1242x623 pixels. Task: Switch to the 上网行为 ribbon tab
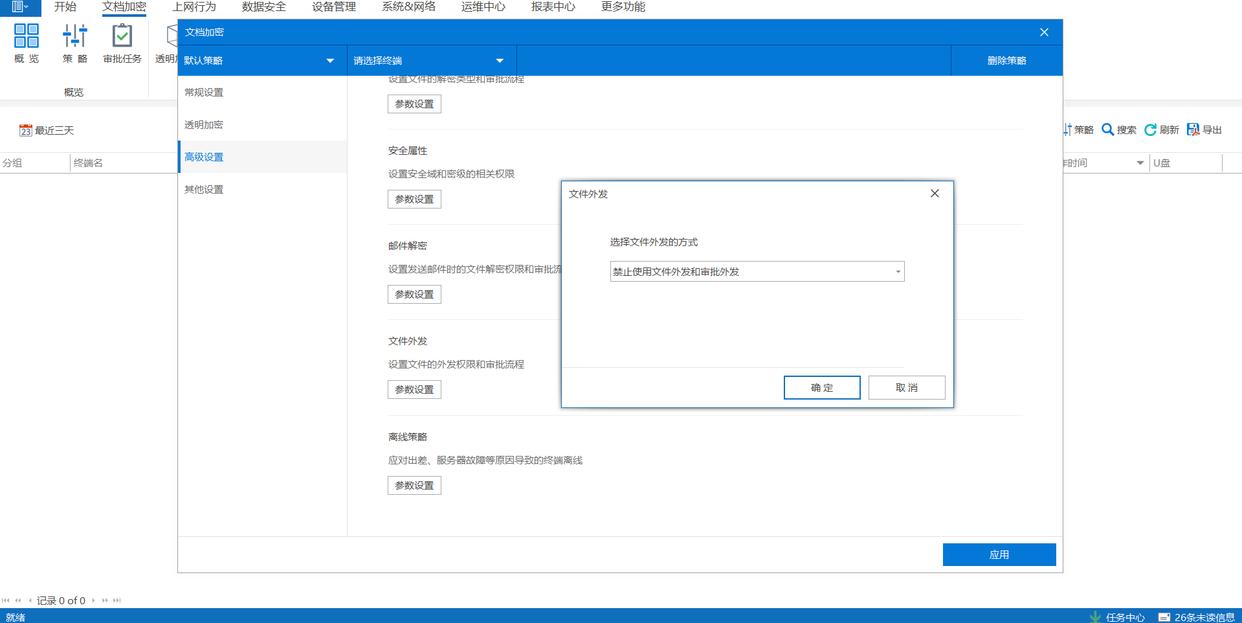(194, 7)
